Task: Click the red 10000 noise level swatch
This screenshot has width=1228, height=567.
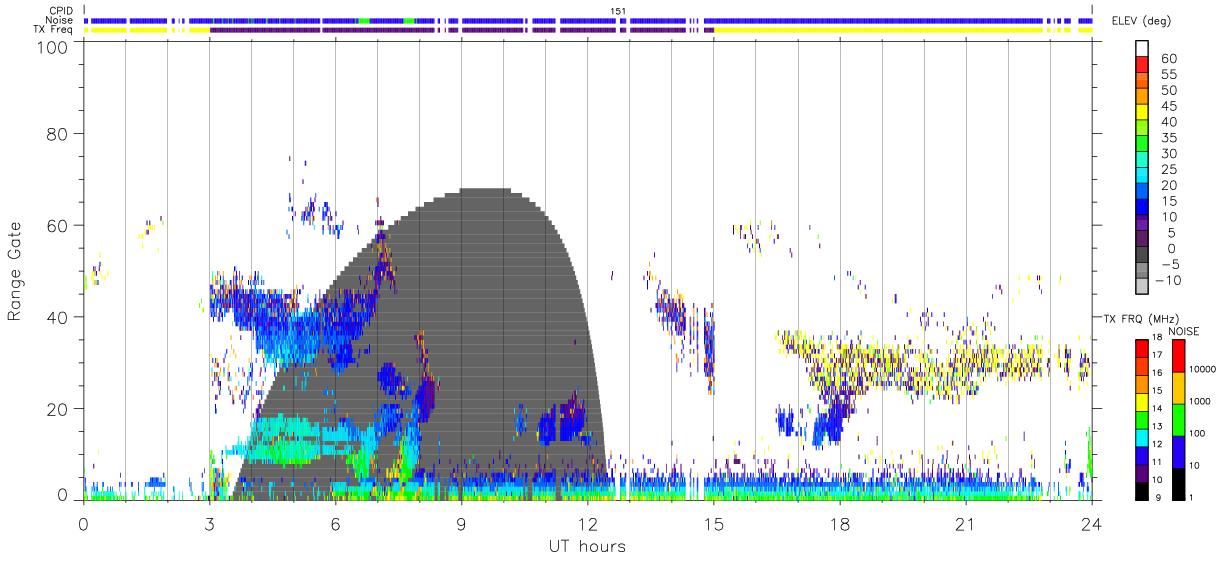Action: 1179,356
